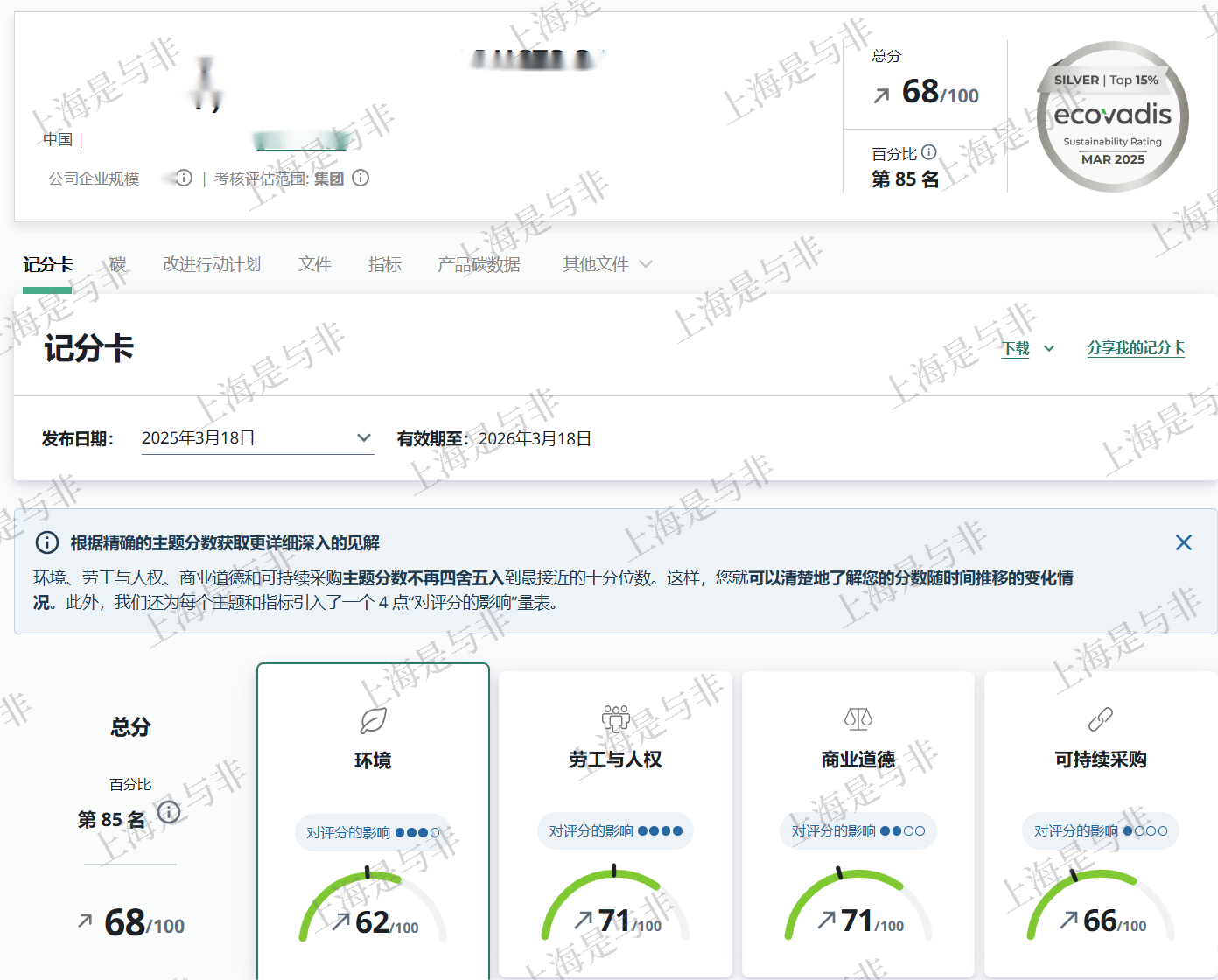Open the 改进行动计划 tab
This screenshot has height=980, width=1218.
point(212,264)
